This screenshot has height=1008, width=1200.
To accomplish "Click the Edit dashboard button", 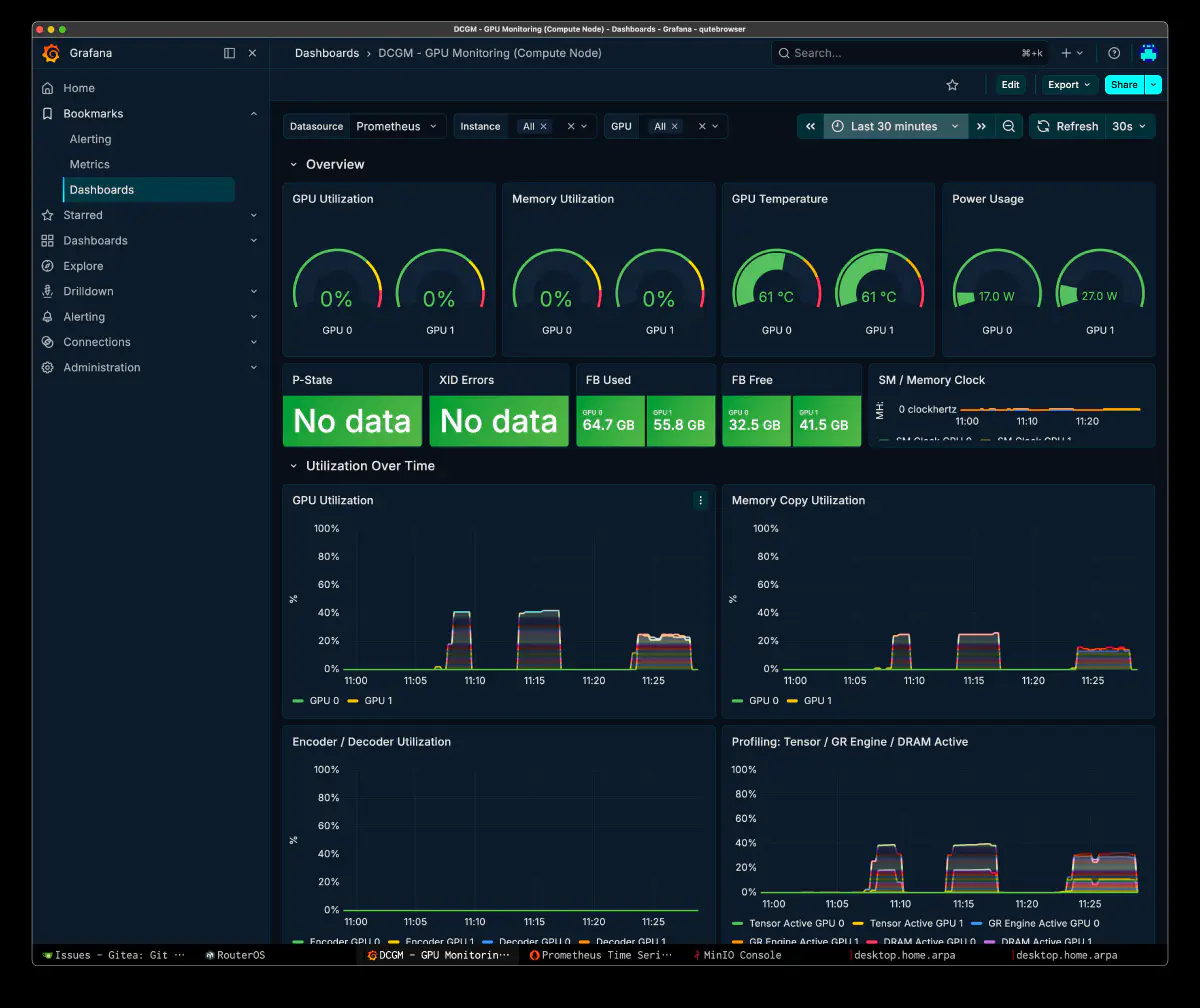I will pos(1011,85).
